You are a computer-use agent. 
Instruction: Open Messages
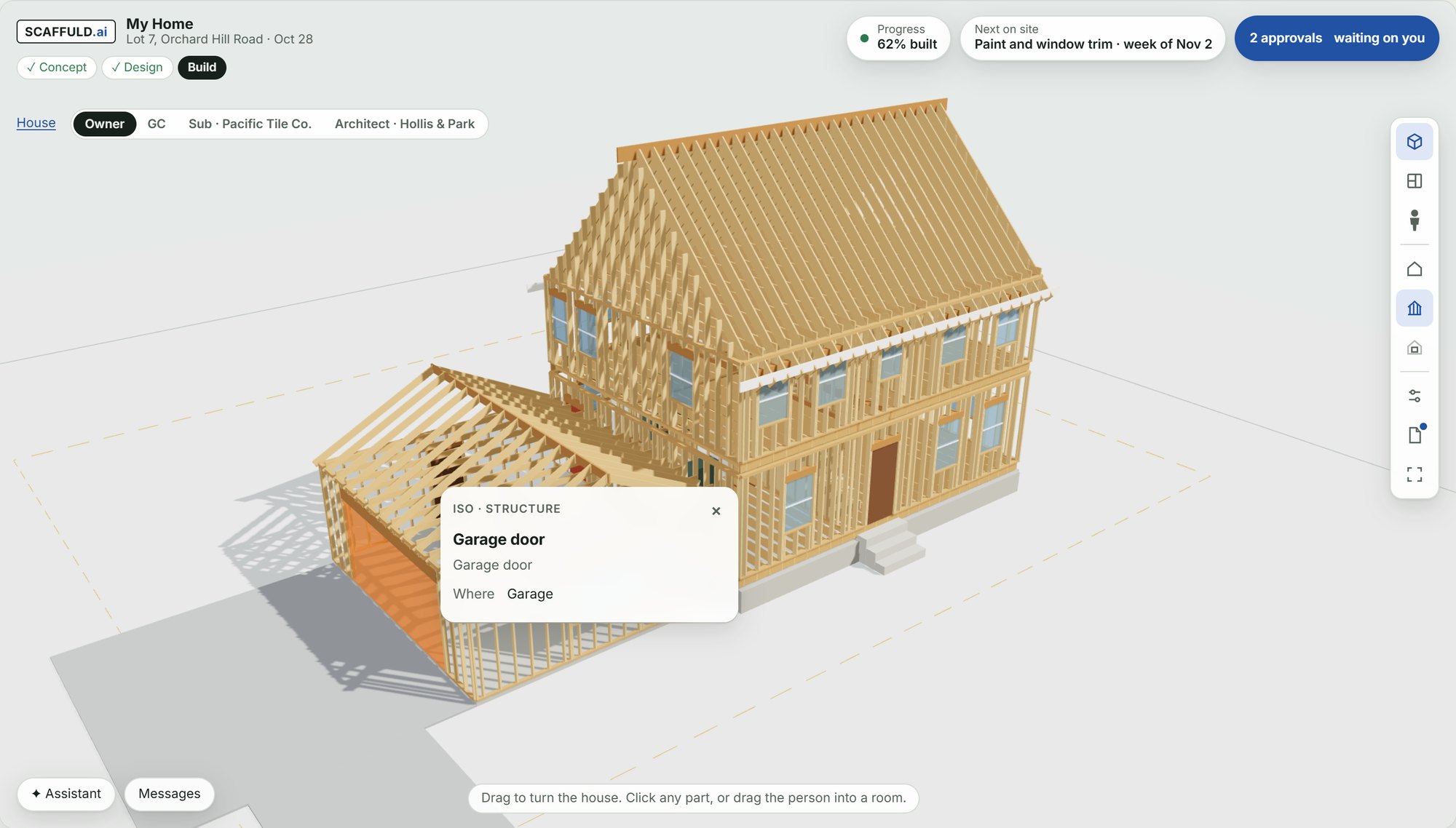tap(169, 794)
